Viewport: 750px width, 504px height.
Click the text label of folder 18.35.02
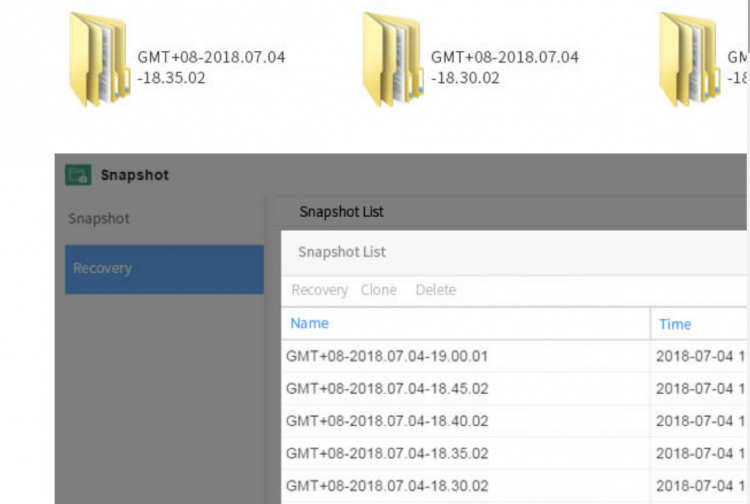(x=211, y=67)
